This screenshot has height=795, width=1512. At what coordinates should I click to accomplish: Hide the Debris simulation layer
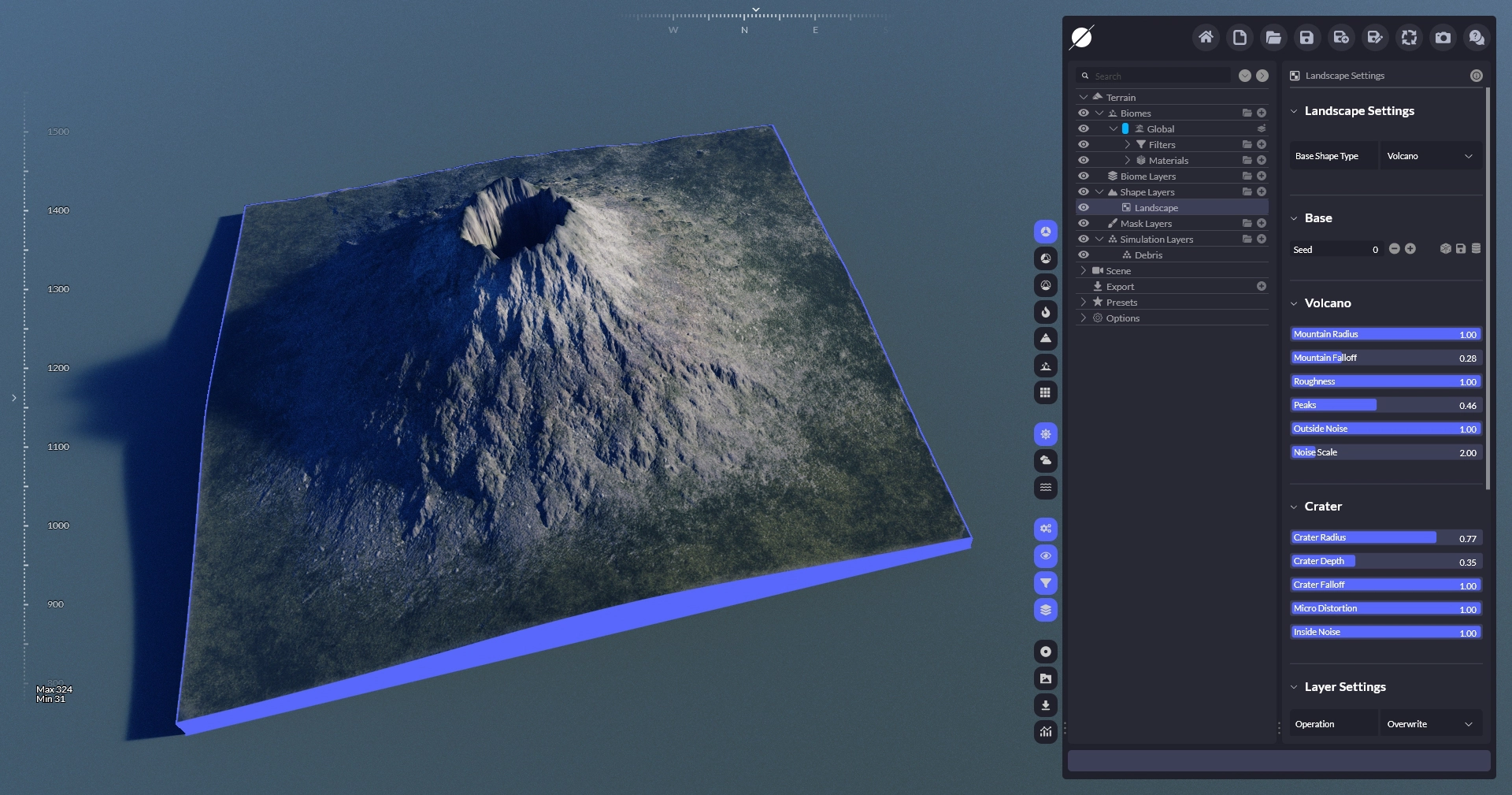coord(1084,255)
